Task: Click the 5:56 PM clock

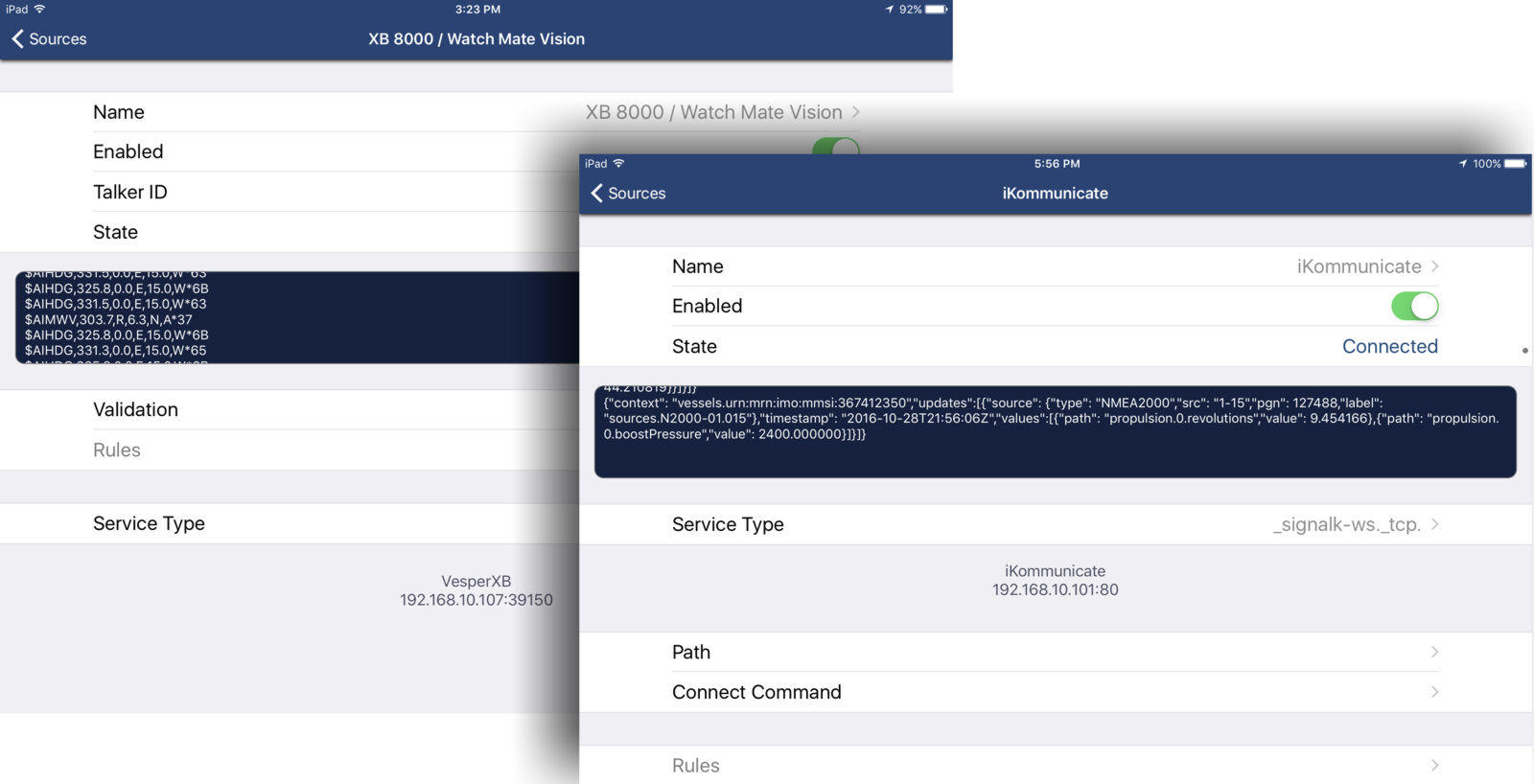Action: click(x=1057, y=164)
